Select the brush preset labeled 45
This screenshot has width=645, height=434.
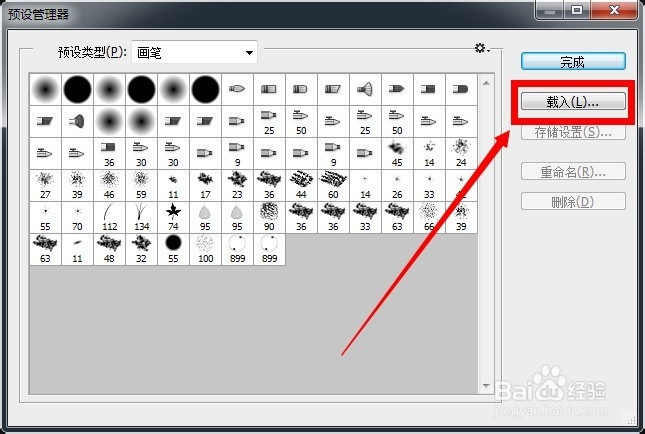[397, 153]
